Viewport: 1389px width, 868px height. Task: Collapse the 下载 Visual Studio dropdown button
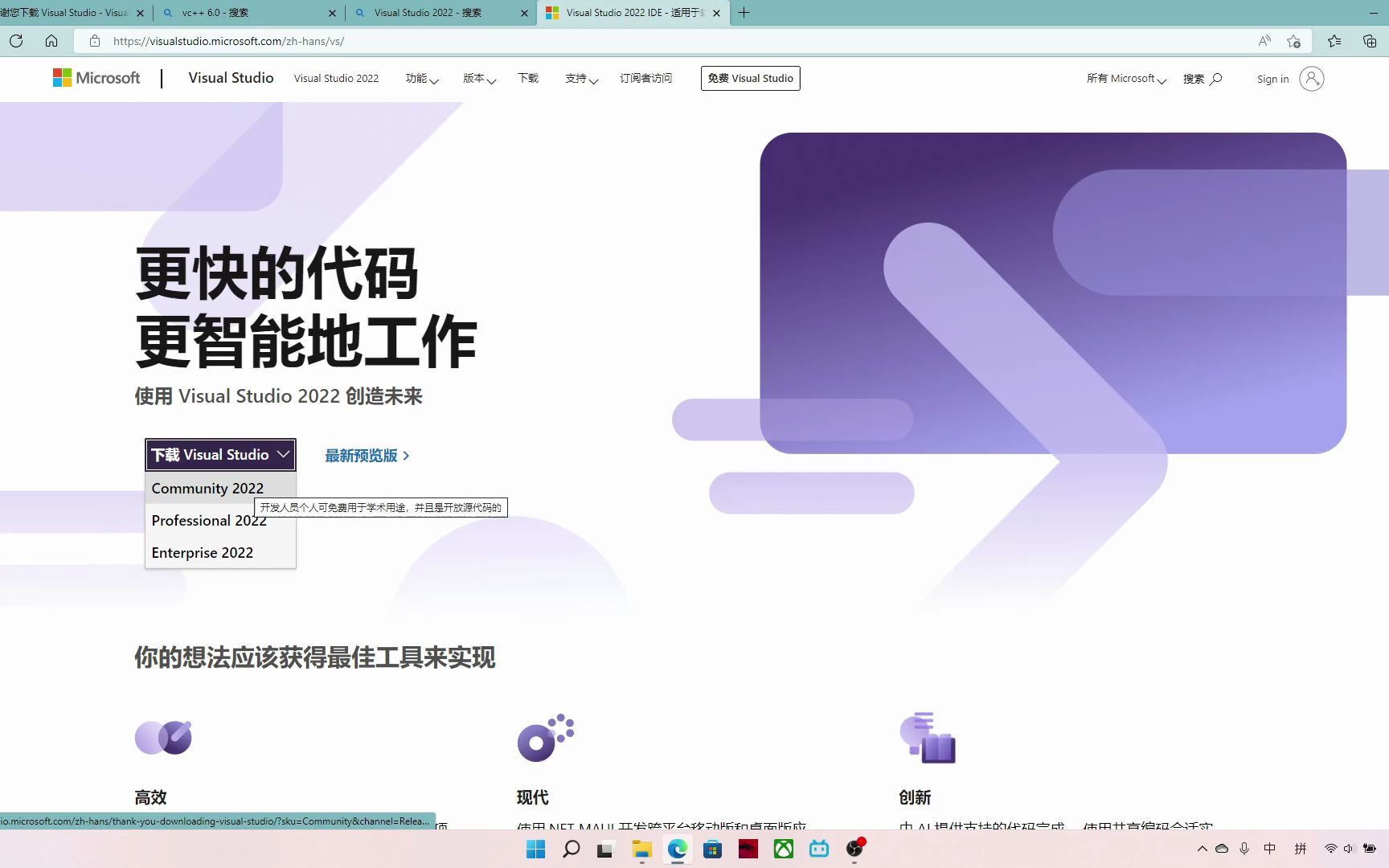point(220,455)
